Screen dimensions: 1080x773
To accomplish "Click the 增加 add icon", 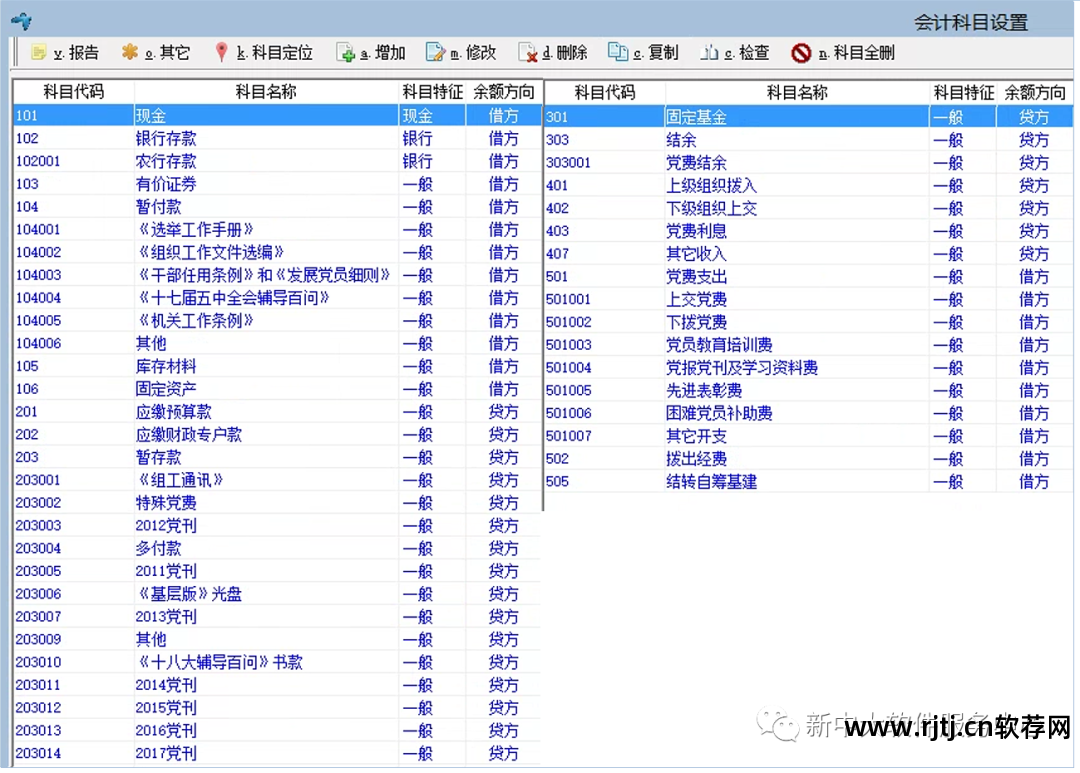I will coord(371,53).
